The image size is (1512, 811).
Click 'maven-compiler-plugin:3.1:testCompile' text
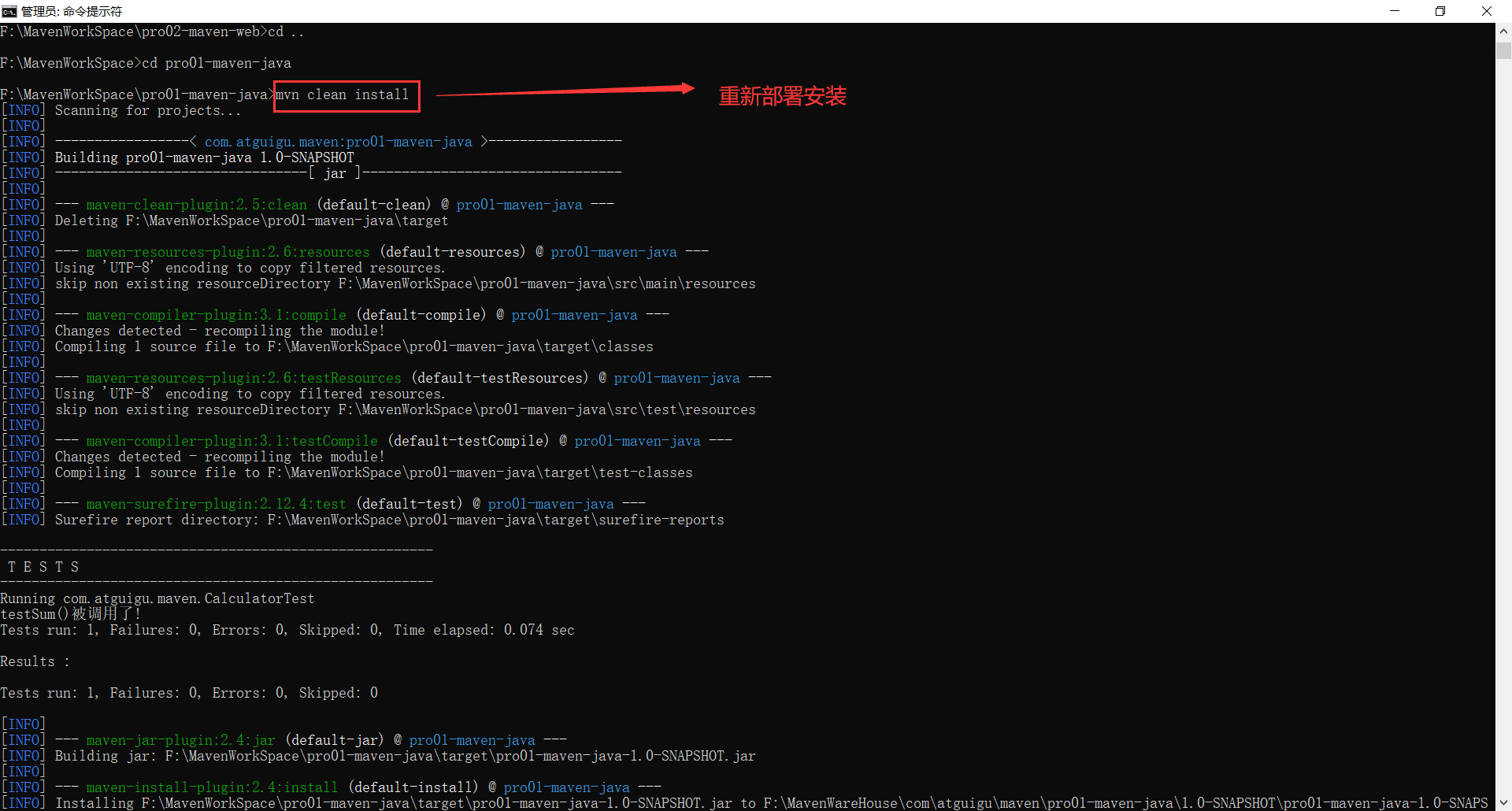[232, 441]
